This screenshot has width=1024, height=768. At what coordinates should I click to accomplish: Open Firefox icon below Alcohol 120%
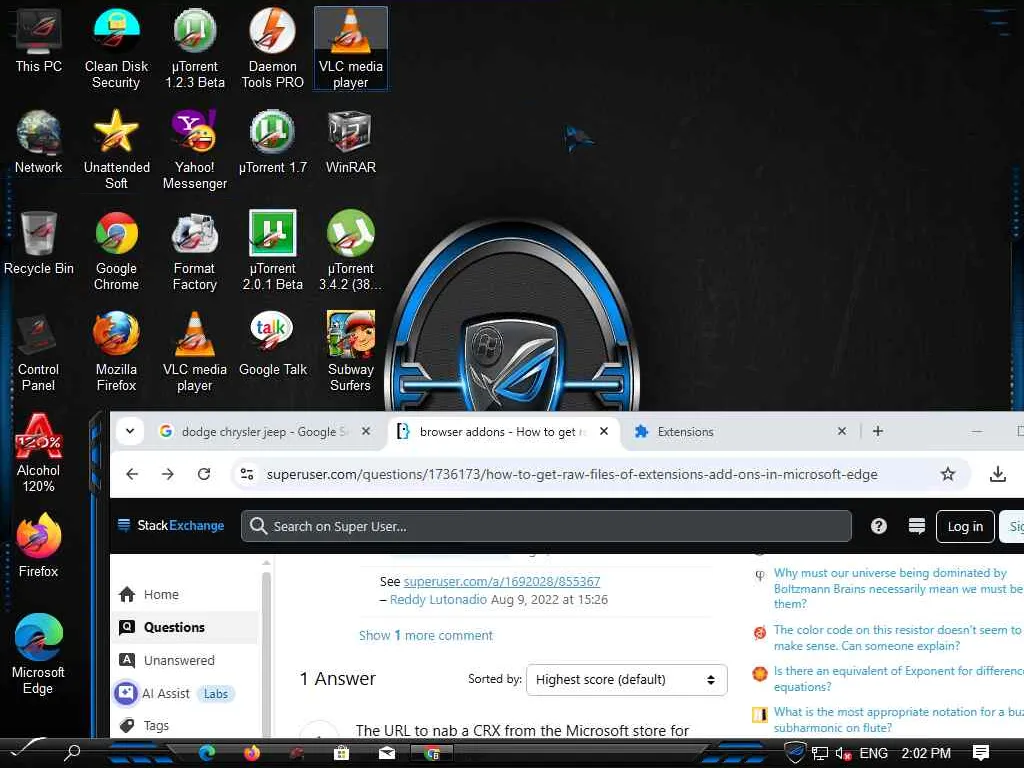click(39, 546)
